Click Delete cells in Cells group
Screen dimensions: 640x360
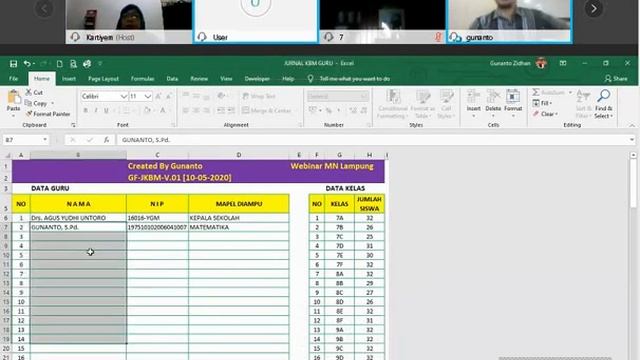click(x=493, y=104)
